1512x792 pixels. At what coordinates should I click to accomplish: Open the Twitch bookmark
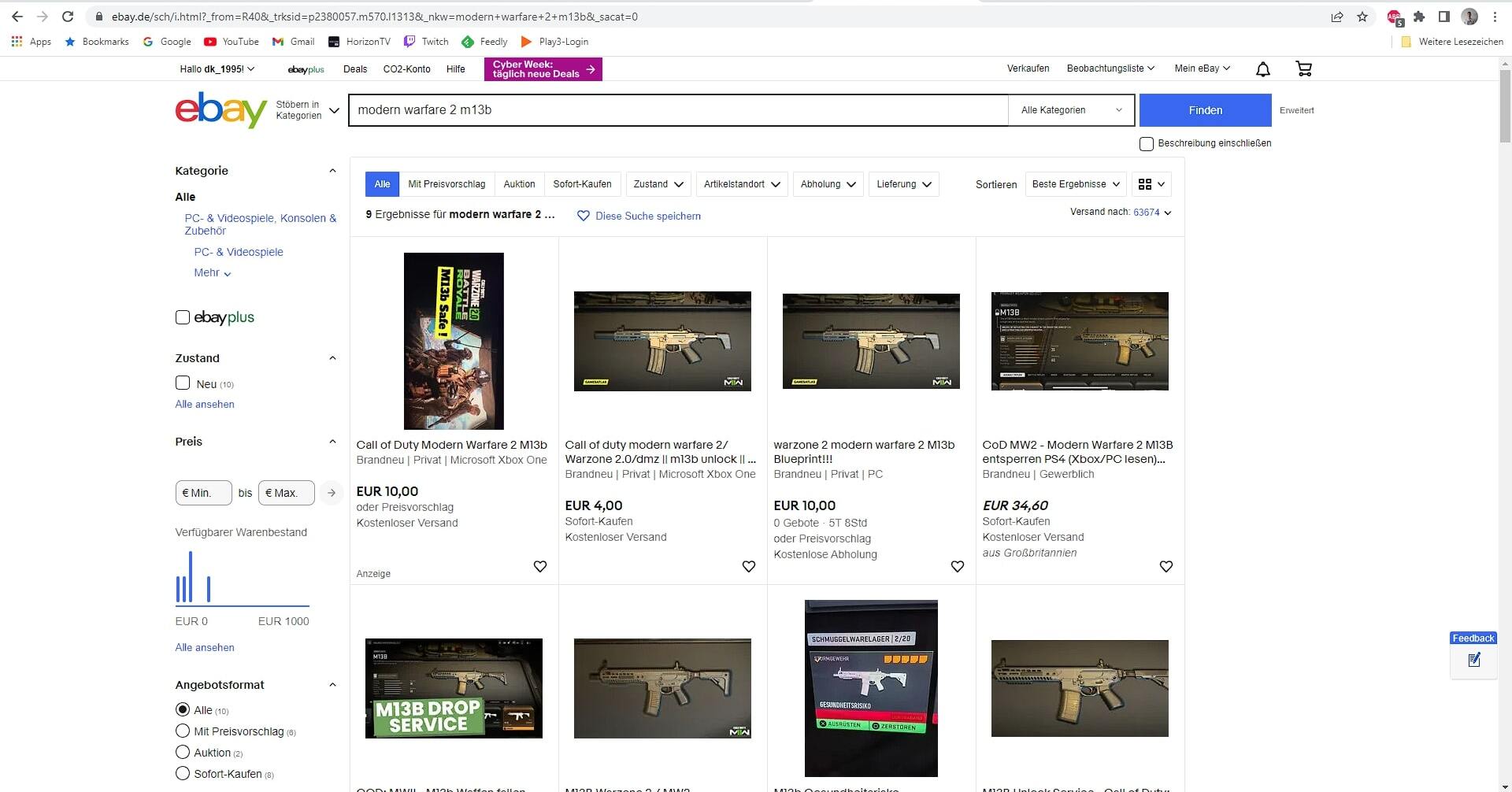426,42
